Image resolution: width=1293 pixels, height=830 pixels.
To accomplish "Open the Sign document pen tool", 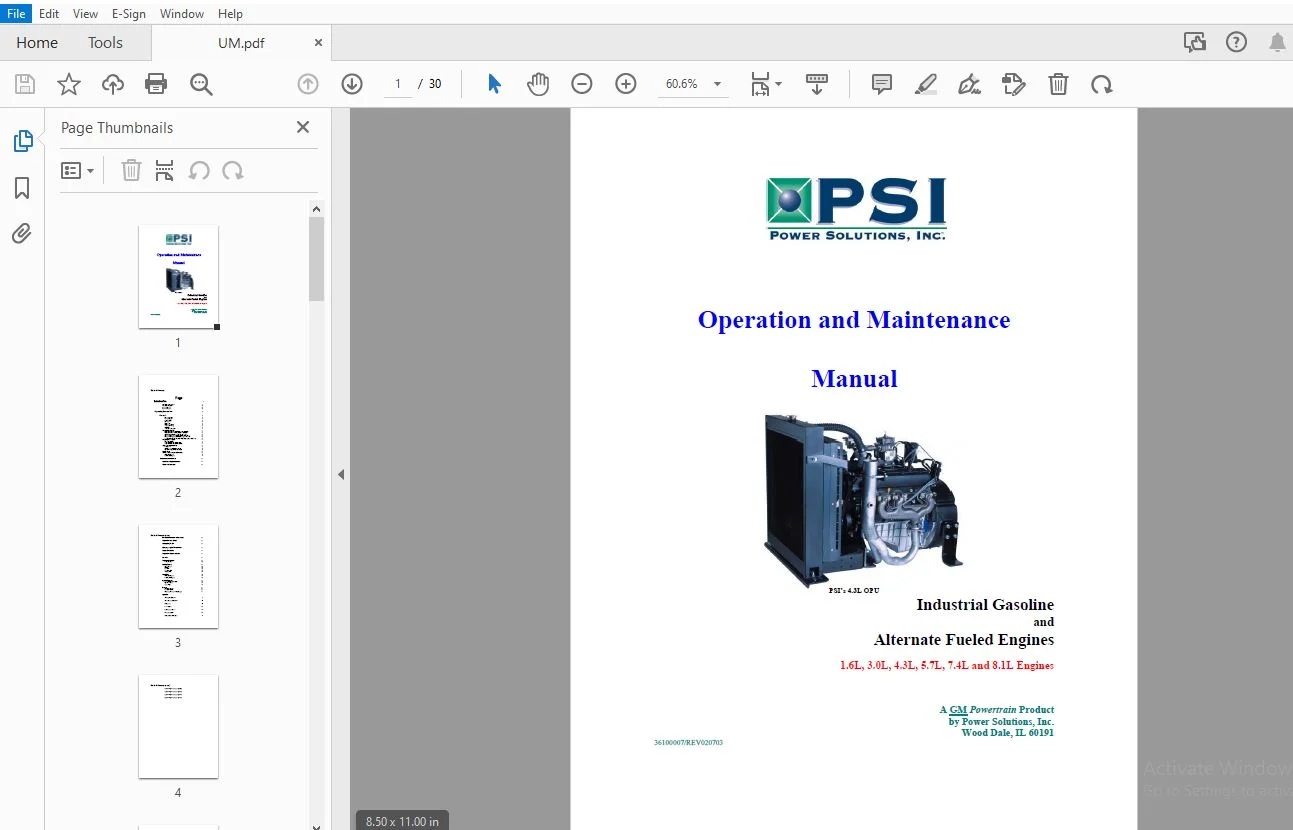I will click(969, 84).
